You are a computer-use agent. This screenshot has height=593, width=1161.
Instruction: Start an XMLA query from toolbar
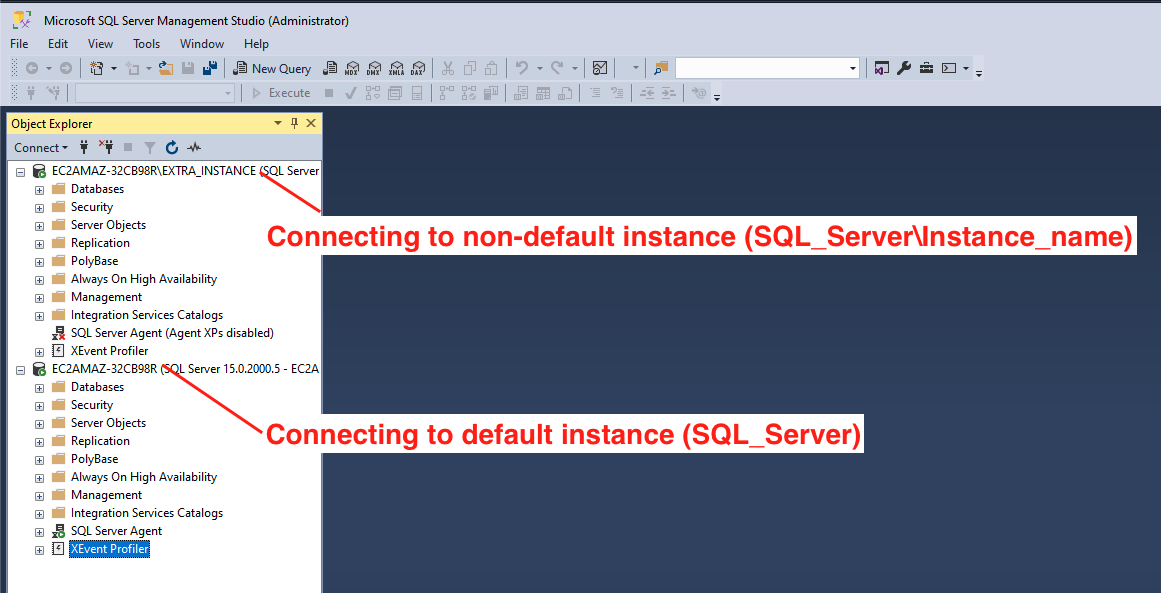click(x=396, y=68)
